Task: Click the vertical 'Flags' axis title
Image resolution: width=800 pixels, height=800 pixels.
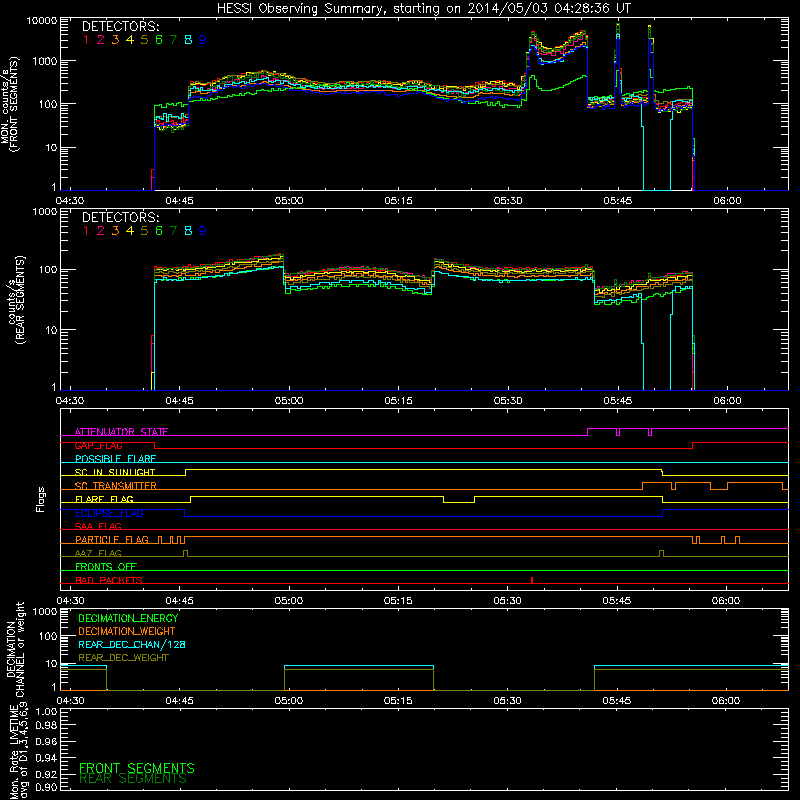Action: click(x=41, y=499)
